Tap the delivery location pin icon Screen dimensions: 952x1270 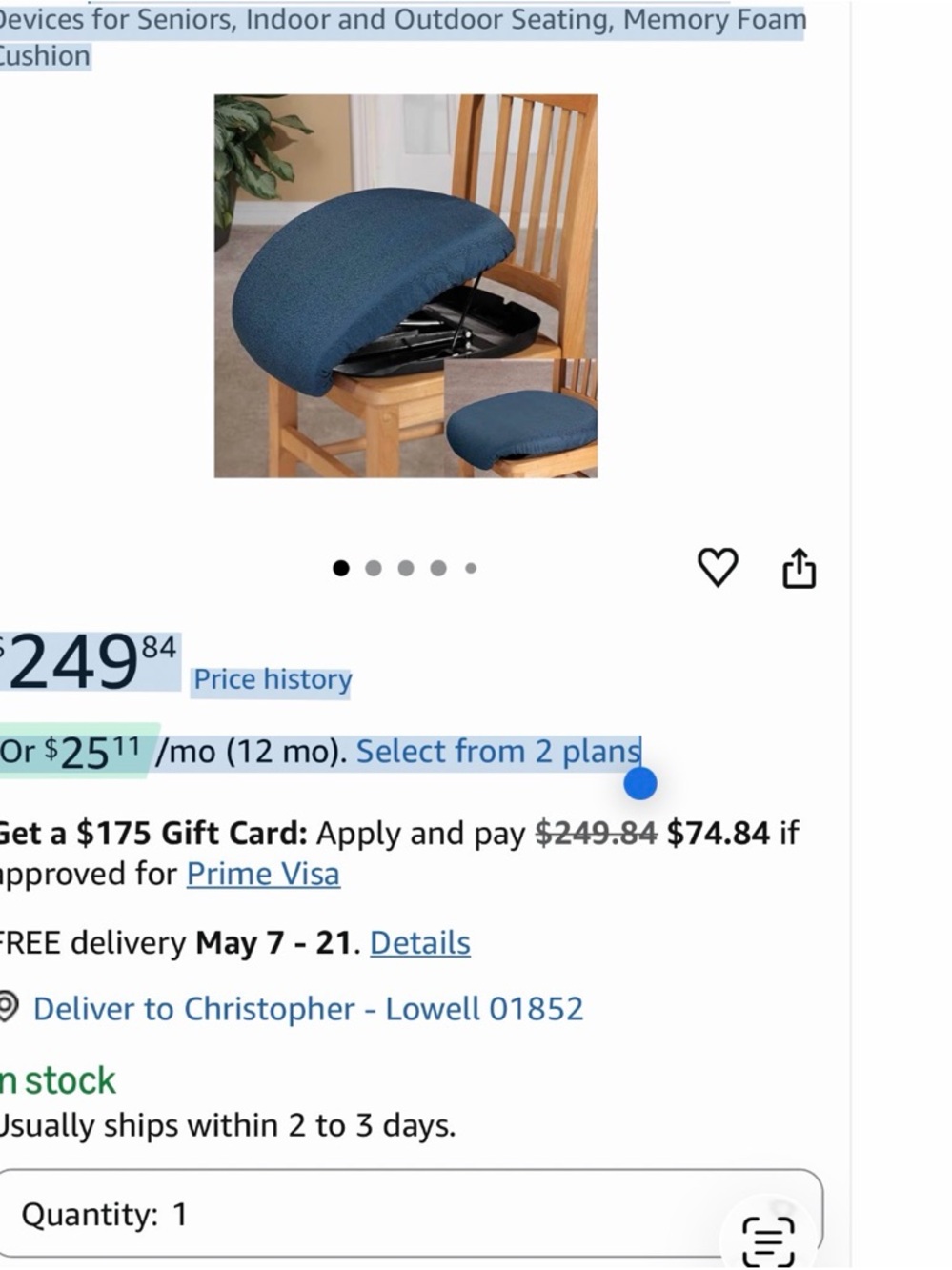click(x=9, y=1007)
